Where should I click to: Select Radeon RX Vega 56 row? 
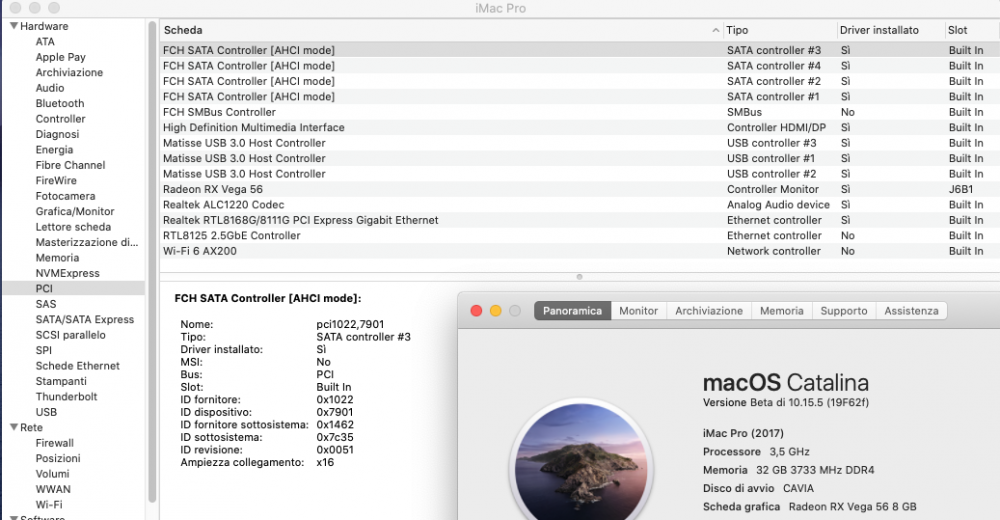coord(579,189)
